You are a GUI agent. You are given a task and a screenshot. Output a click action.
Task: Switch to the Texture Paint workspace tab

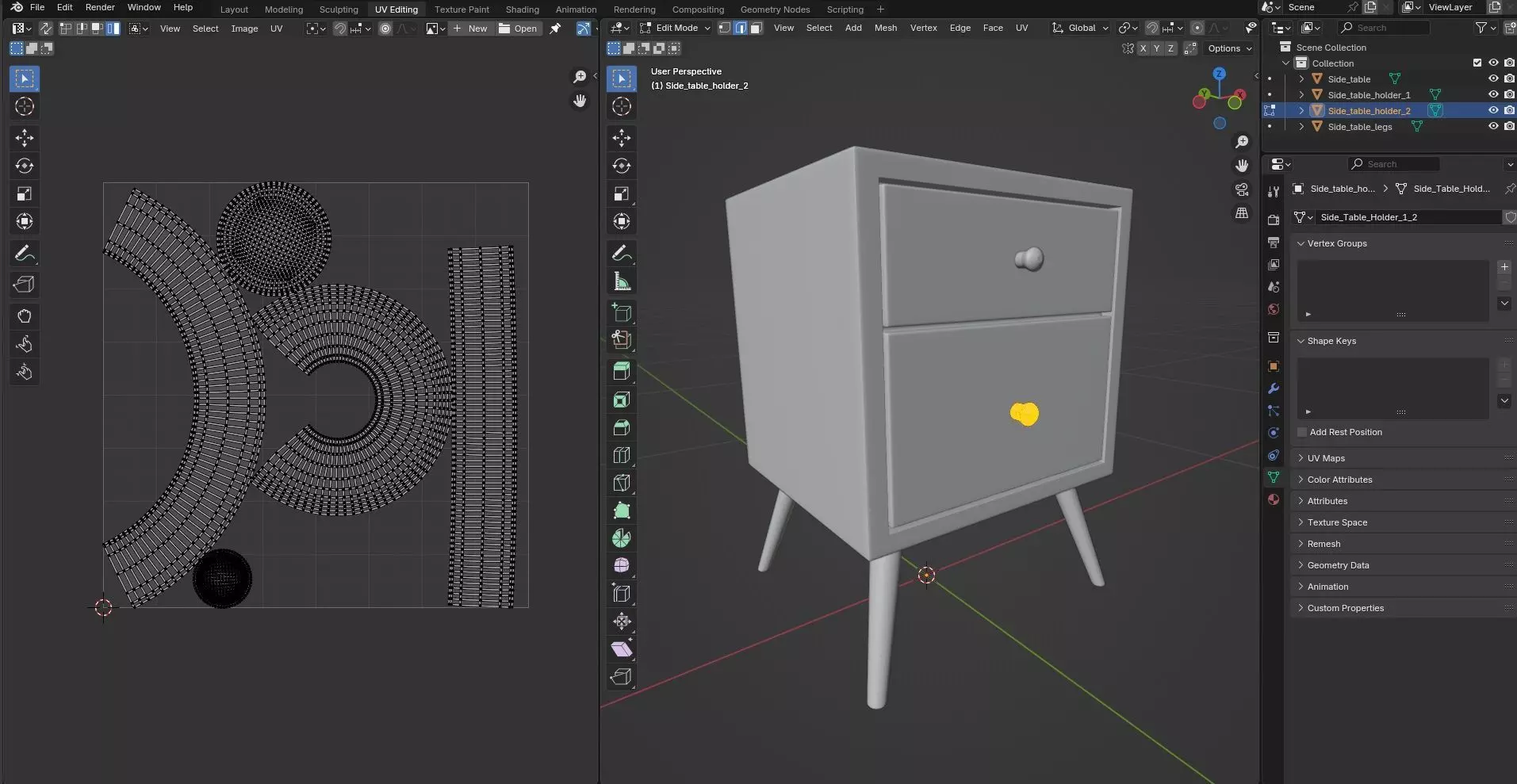(x=462, y=10)
